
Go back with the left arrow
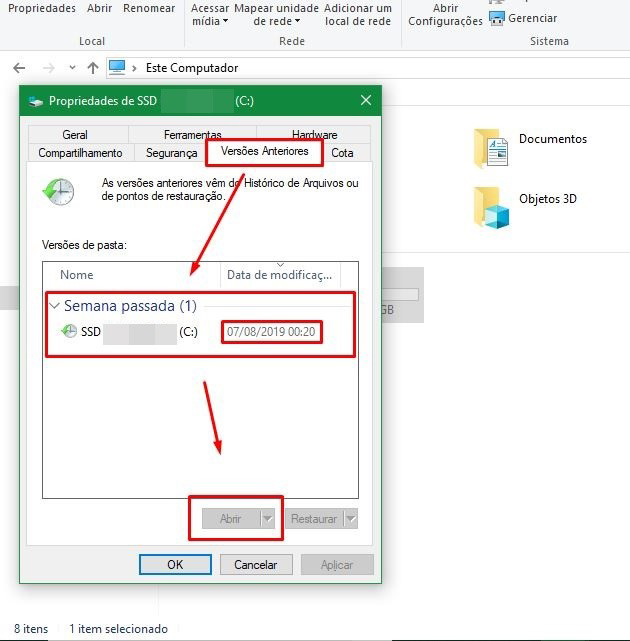(x=19, y=68)
